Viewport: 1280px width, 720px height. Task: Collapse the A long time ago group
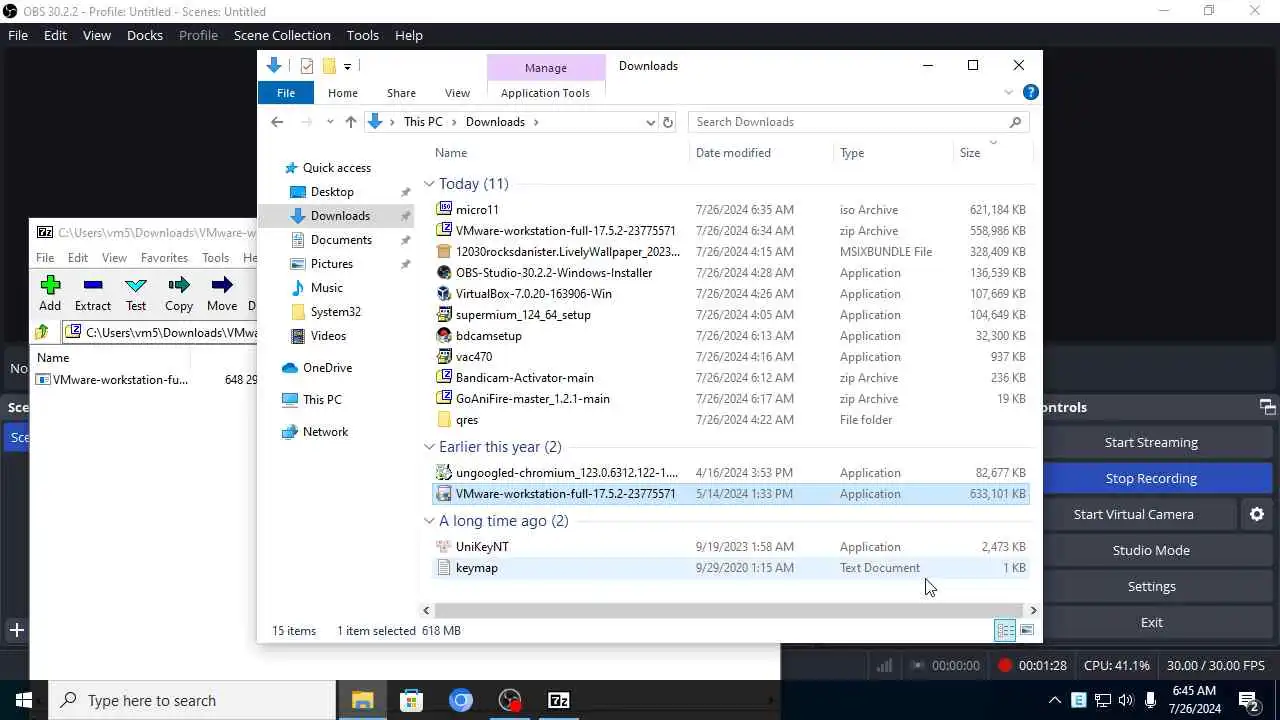point(429,521)
